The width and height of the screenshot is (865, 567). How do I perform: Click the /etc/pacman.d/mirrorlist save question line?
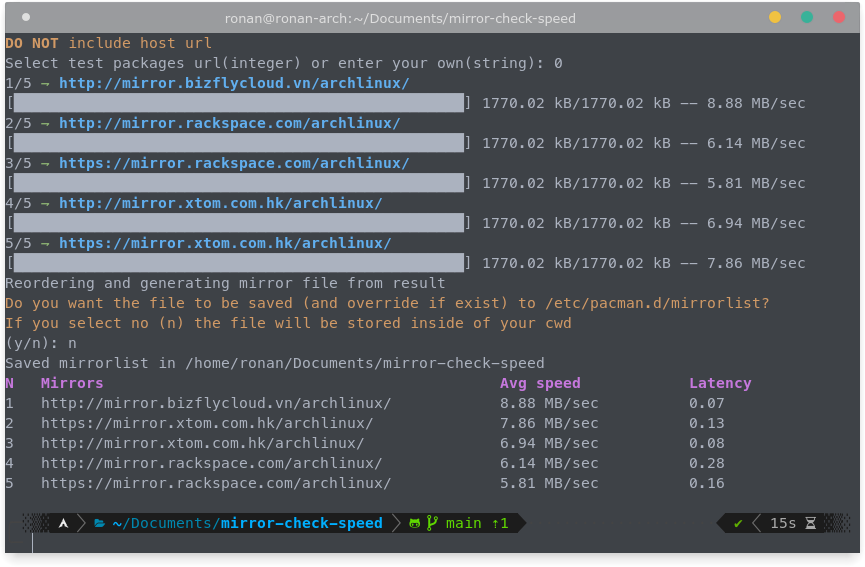pos(387,303)
